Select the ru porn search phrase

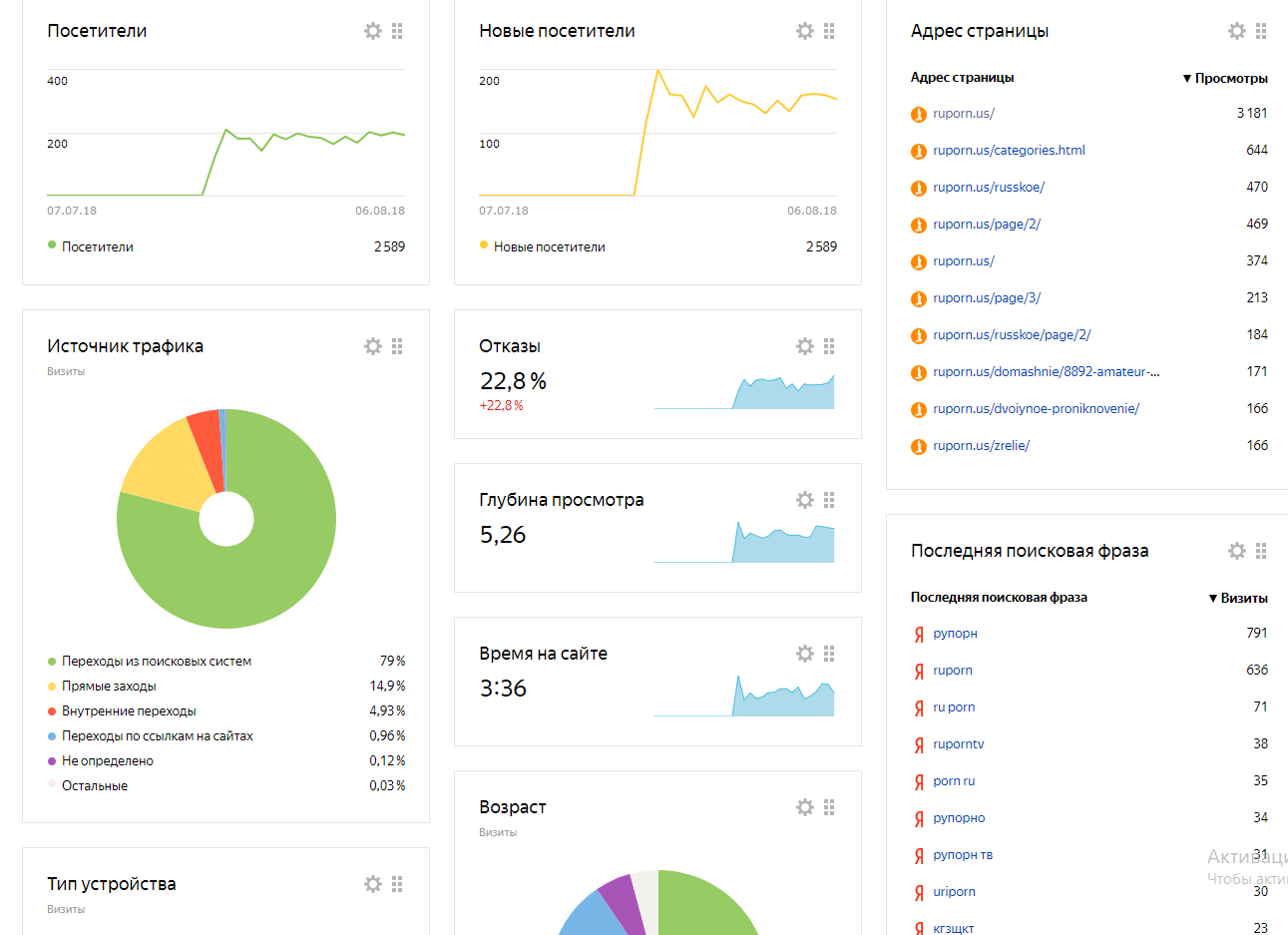954,707
